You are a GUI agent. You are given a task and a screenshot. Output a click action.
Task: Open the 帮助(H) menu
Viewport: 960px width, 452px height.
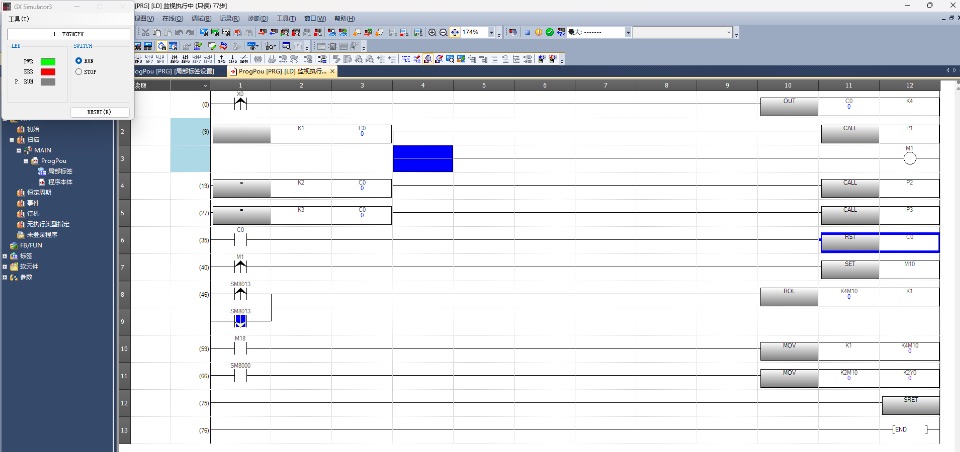click(x=344, y=19)
